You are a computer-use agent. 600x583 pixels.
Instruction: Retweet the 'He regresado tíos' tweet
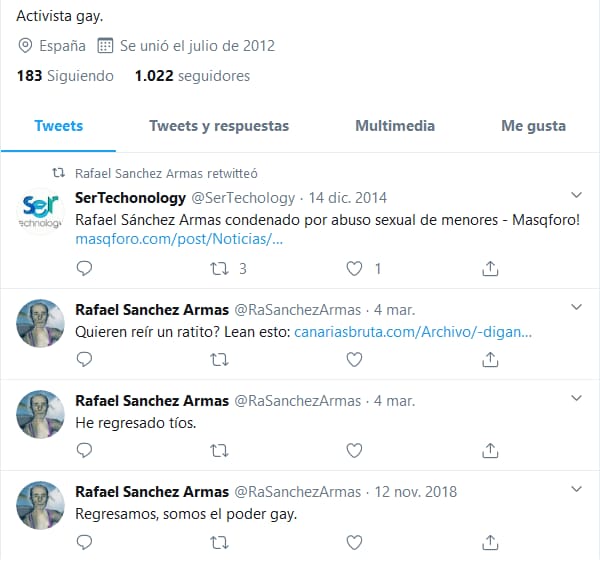pos(219,451)
